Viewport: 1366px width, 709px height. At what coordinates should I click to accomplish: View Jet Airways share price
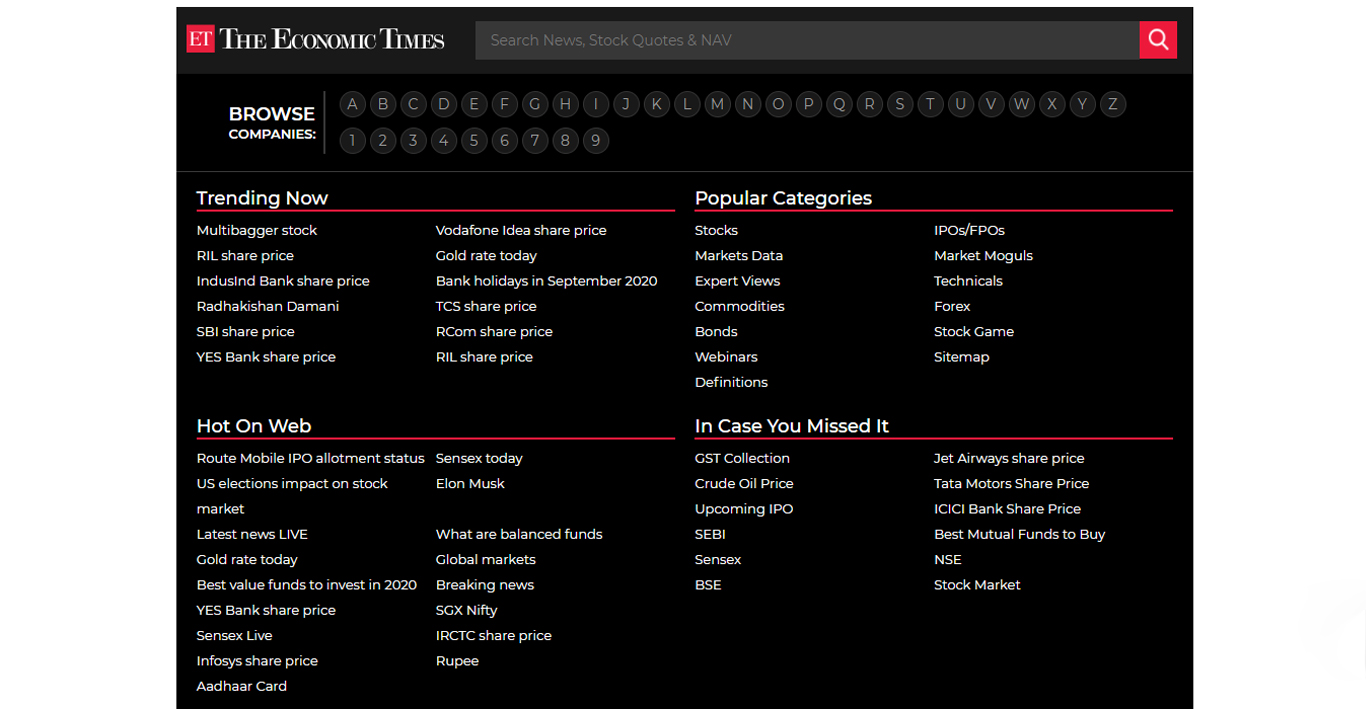click(x=1009, y=458)
